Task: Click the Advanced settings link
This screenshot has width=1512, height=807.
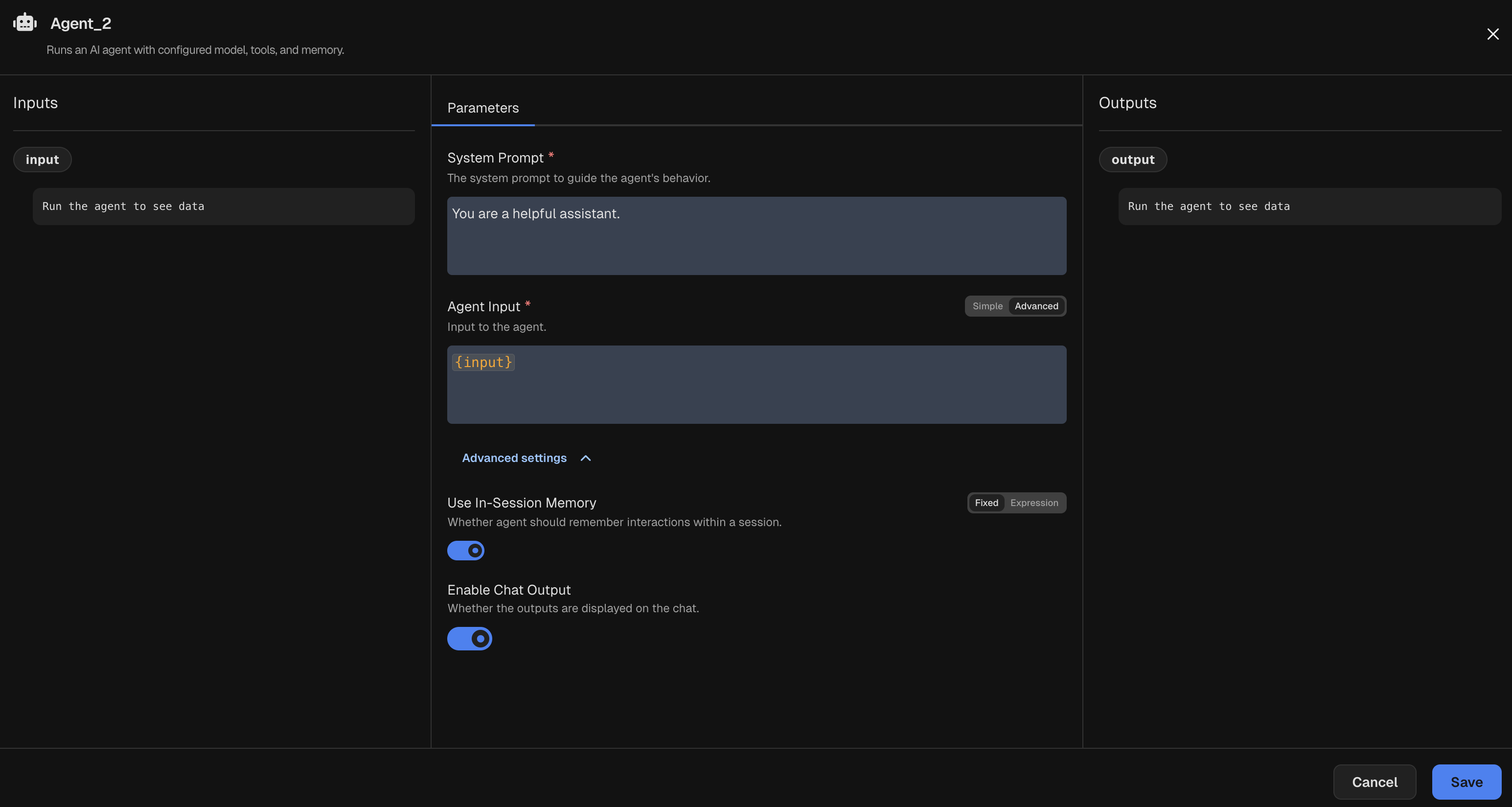Action: 514,459
